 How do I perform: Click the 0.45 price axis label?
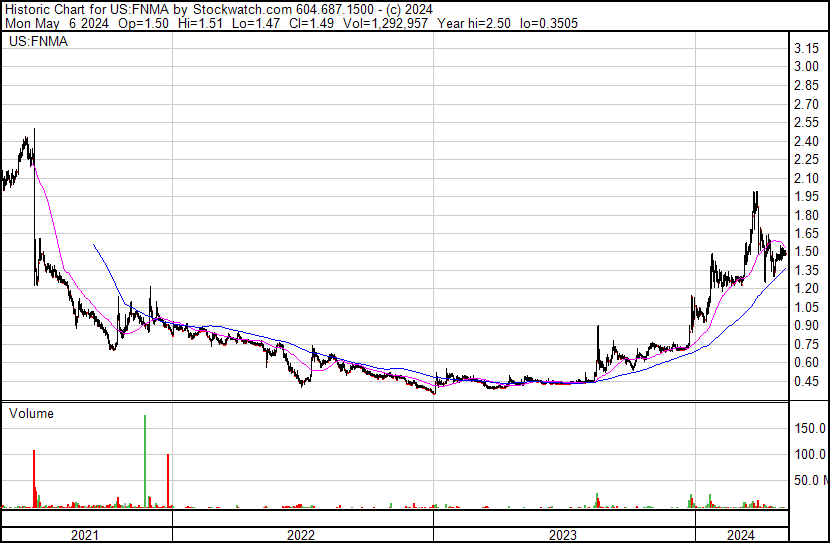click(807, 382)
